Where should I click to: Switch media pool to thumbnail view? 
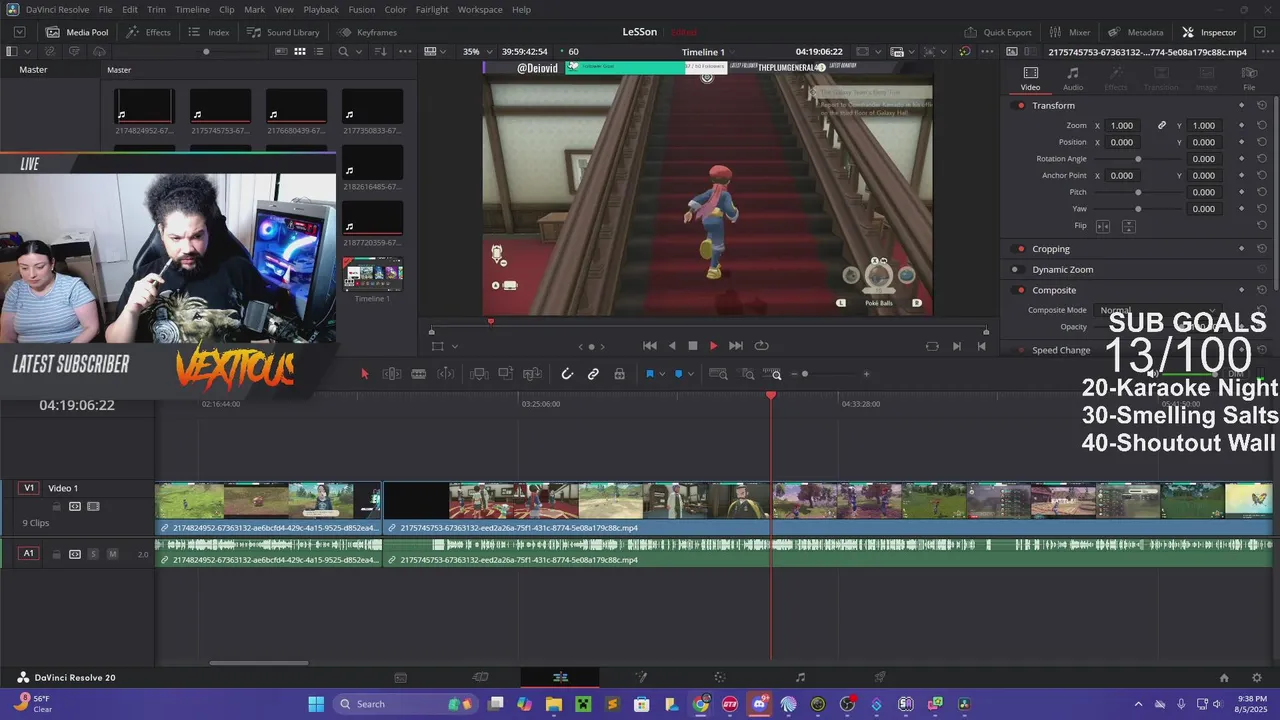coord(299,51)
